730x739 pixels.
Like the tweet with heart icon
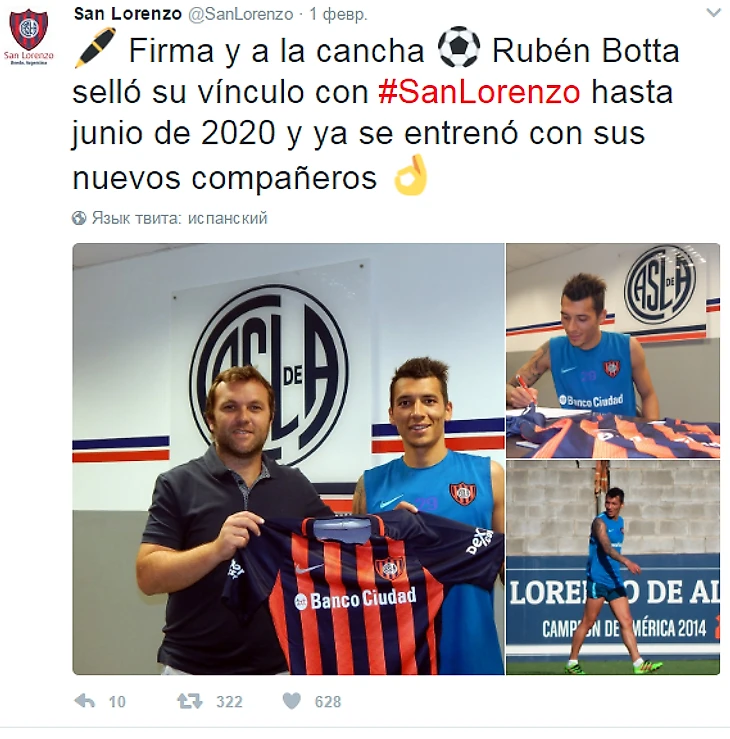point(291,701)
